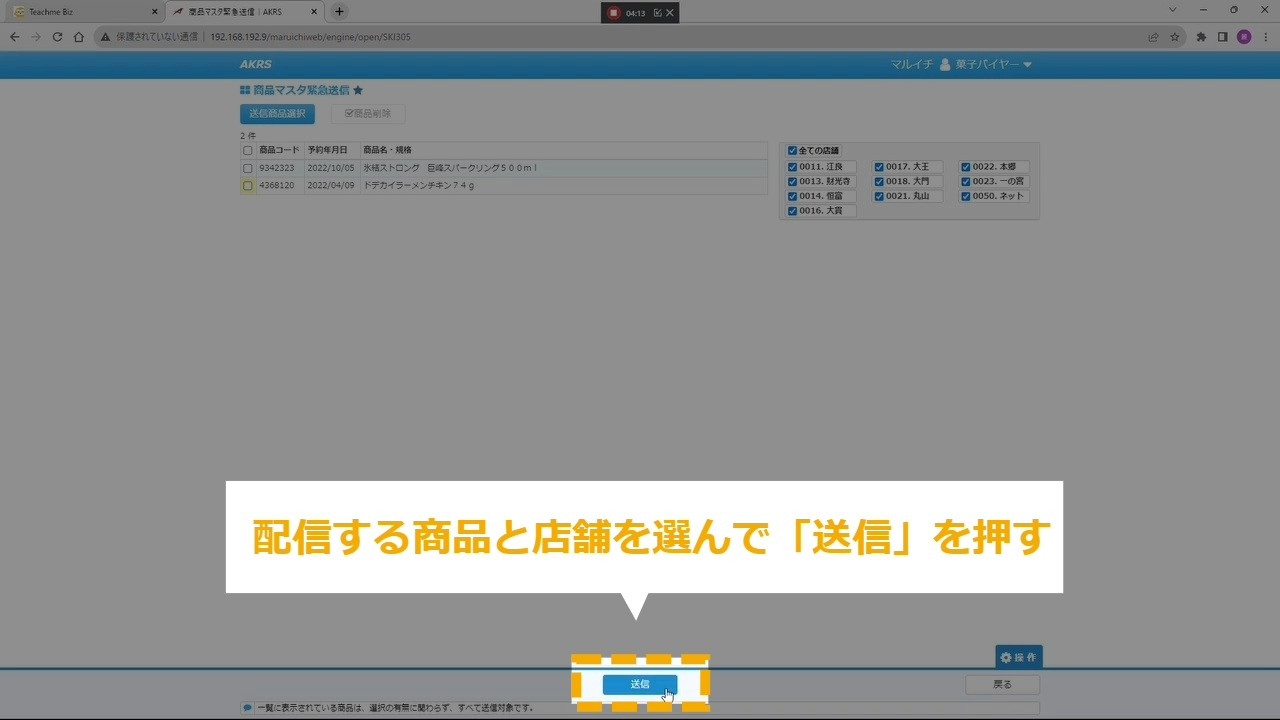Uncheck store 0011. 江良
The width and height of the screenshot is (1280, 720).
[x=792, y=167]
